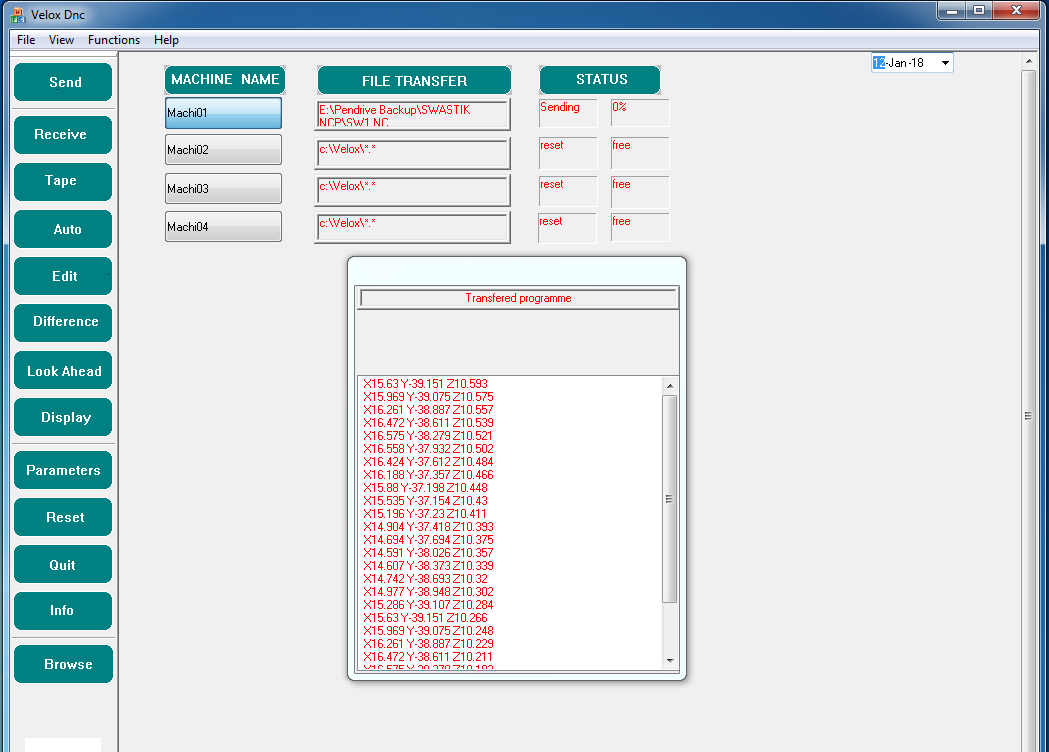This screenshot has height=752, width=1049.
Task: Click Browse in the sidebar
Action: pos(63,664)
